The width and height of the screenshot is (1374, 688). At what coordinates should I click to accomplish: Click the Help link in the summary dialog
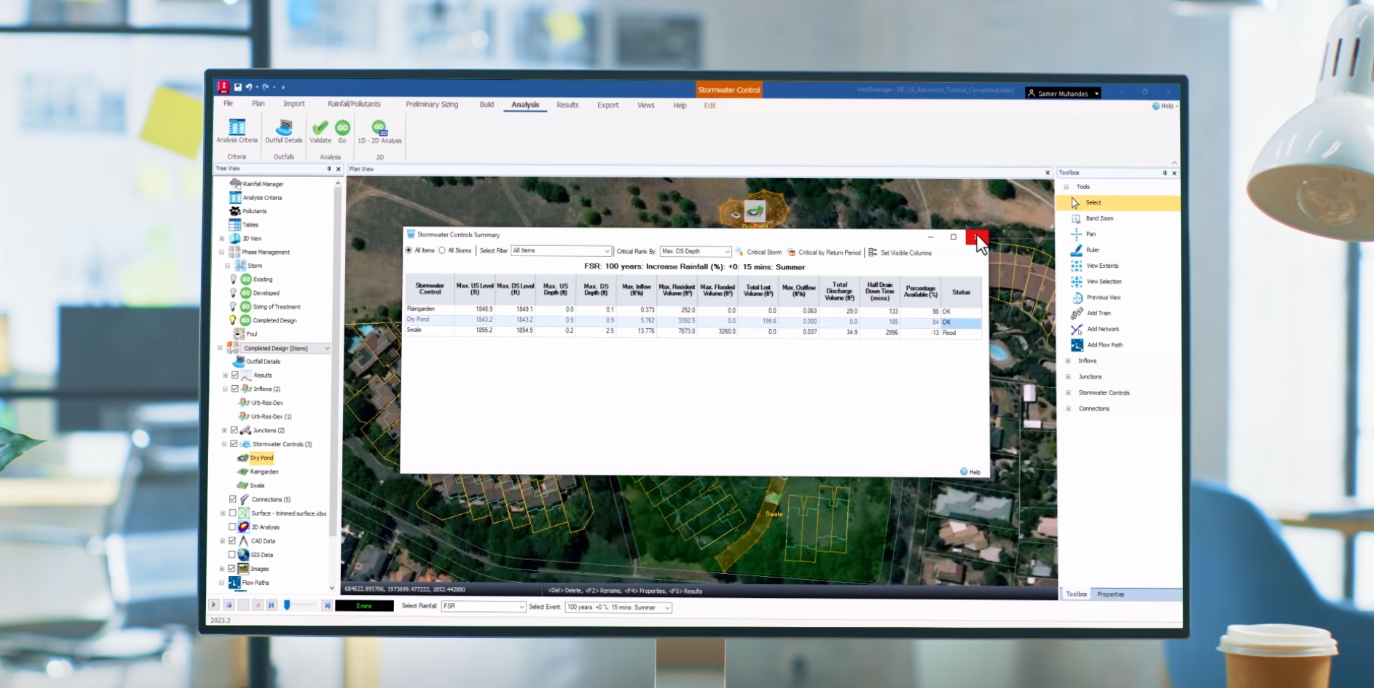(971, 471)
